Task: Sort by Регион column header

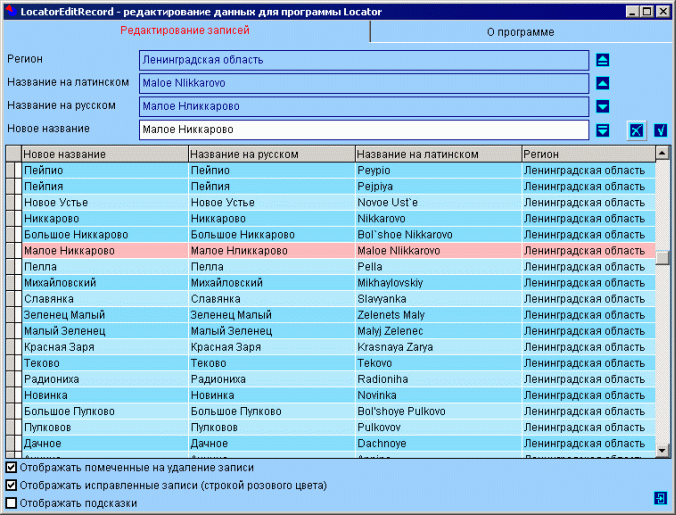Action: 588,154
